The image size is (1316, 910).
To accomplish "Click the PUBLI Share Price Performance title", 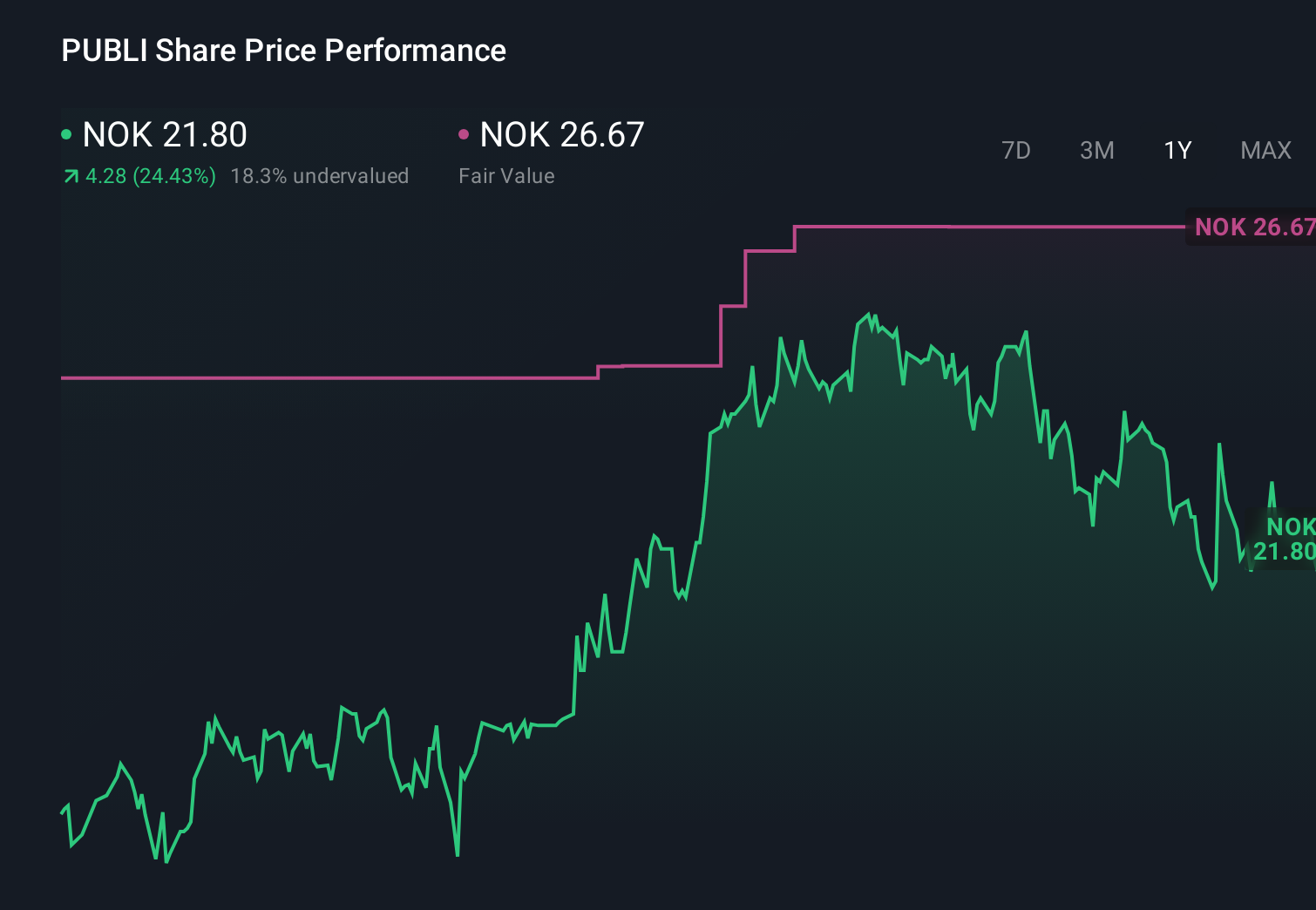I will click(x=283, y=51).
